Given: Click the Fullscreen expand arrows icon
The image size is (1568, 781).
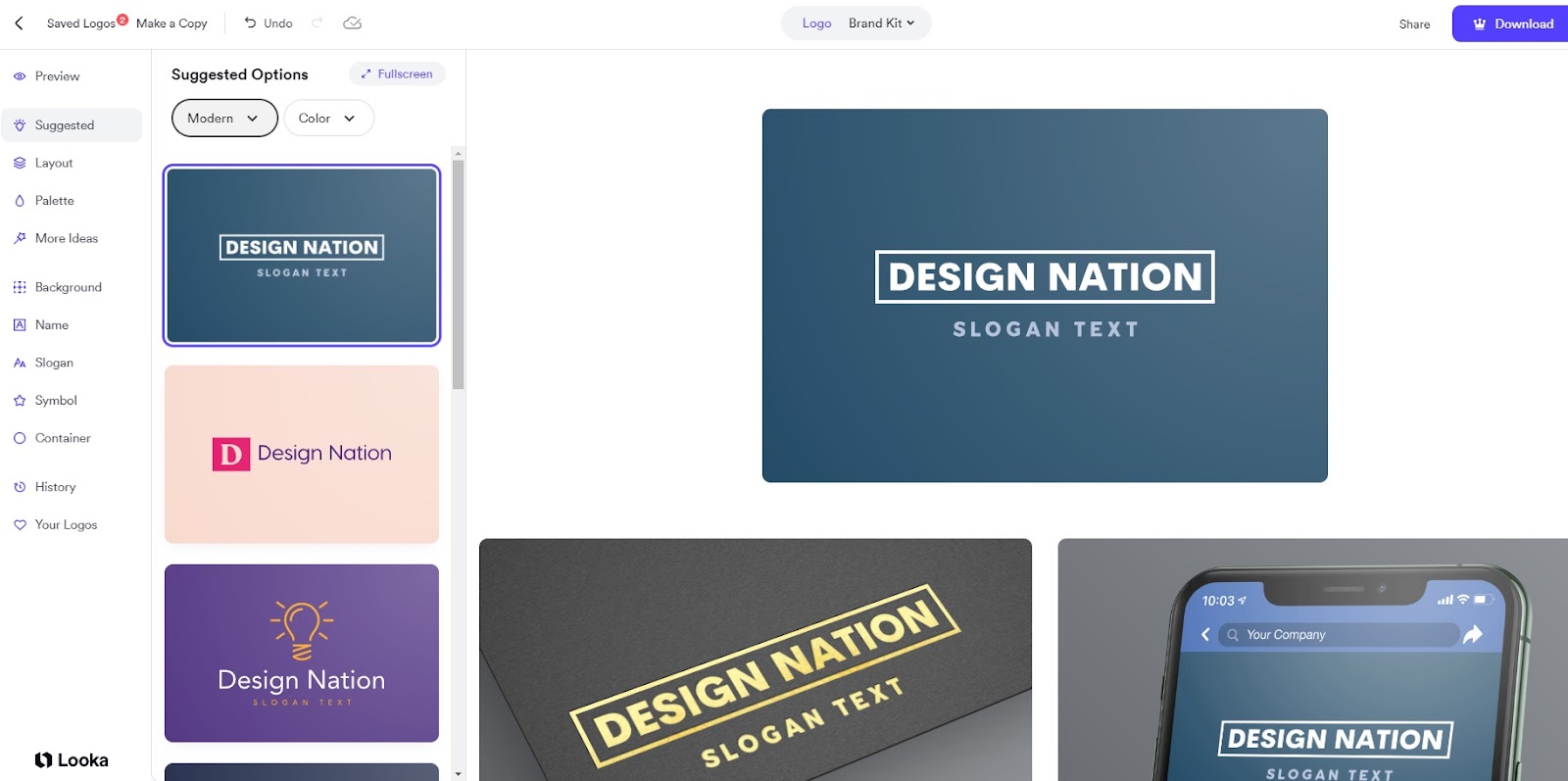Looking at the screenshot, I should (367, 73).
